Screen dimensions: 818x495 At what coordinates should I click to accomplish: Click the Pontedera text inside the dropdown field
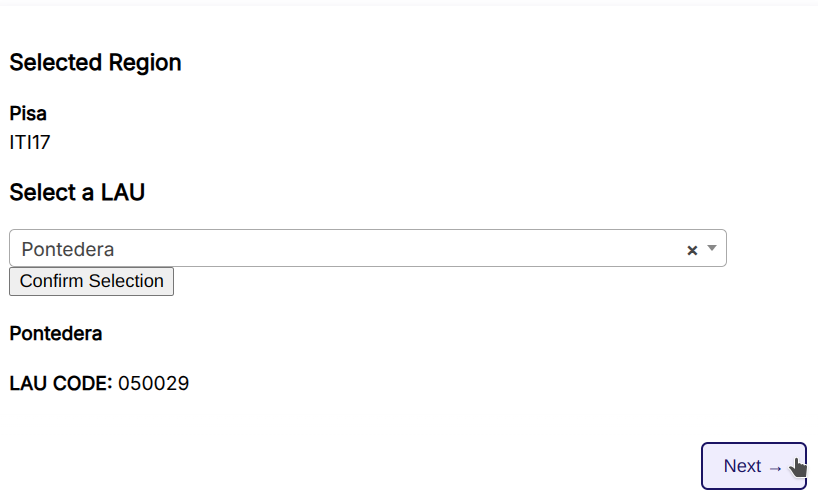point(68,249)
